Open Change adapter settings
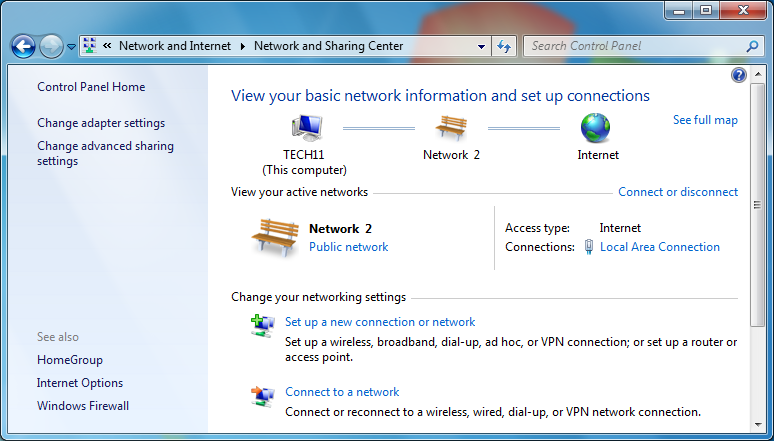The height and width of the screenshot is (441, 774). pyautogui.click(x=101, y=123)
